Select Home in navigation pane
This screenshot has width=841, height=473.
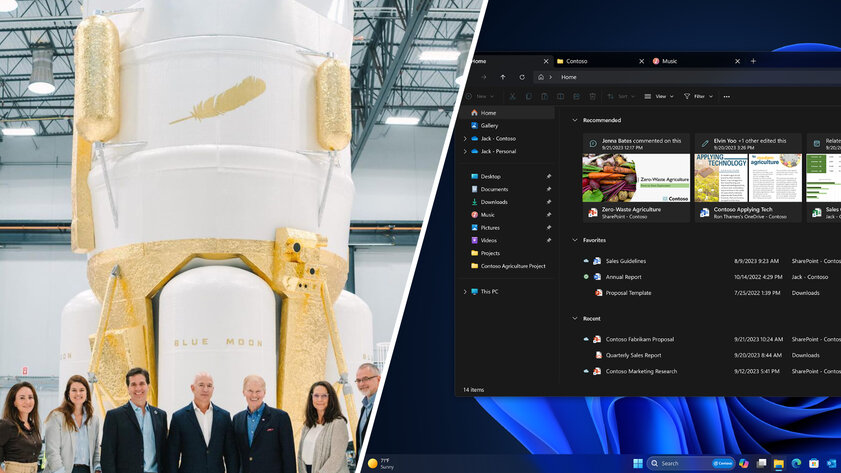[507, 113]
